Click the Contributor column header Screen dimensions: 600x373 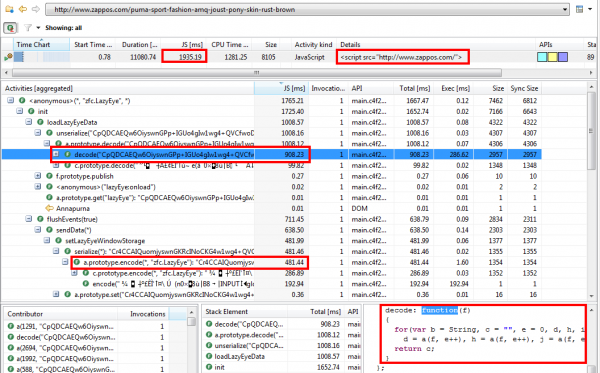pos(60,313)
